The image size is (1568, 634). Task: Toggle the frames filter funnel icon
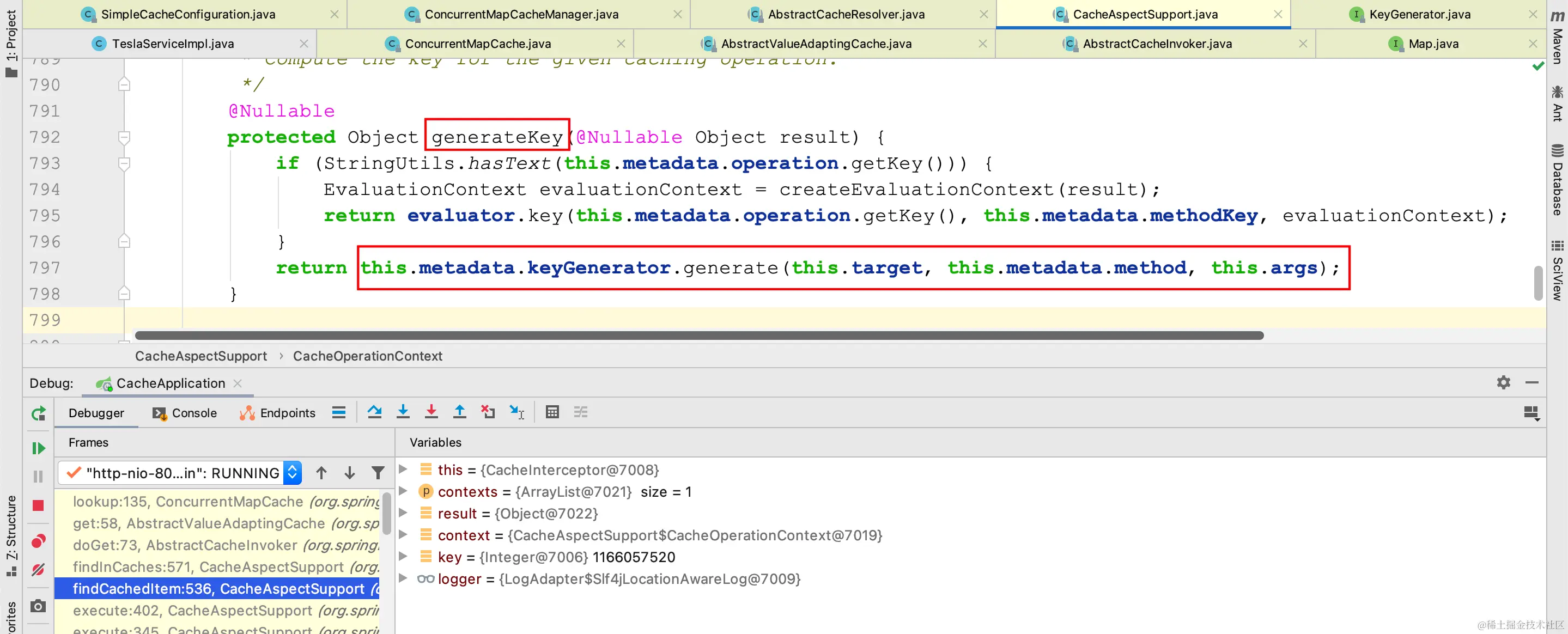click(378, 473)
